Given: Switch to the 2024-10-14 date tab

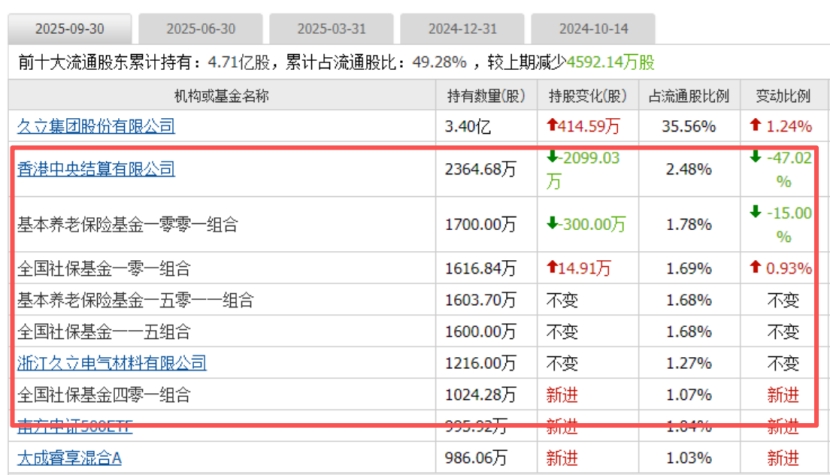Looking at the screenshot, I should coord(593,29).
